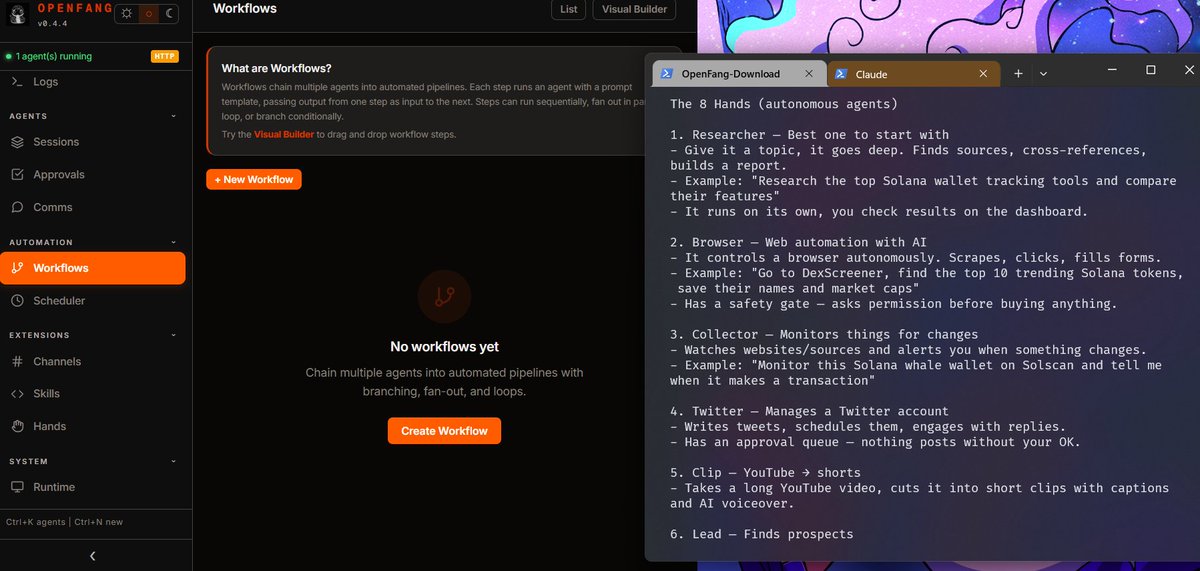Click the Logs terminal icon
The height and width of the screenshot is (571, 1200).
point(17,82)
